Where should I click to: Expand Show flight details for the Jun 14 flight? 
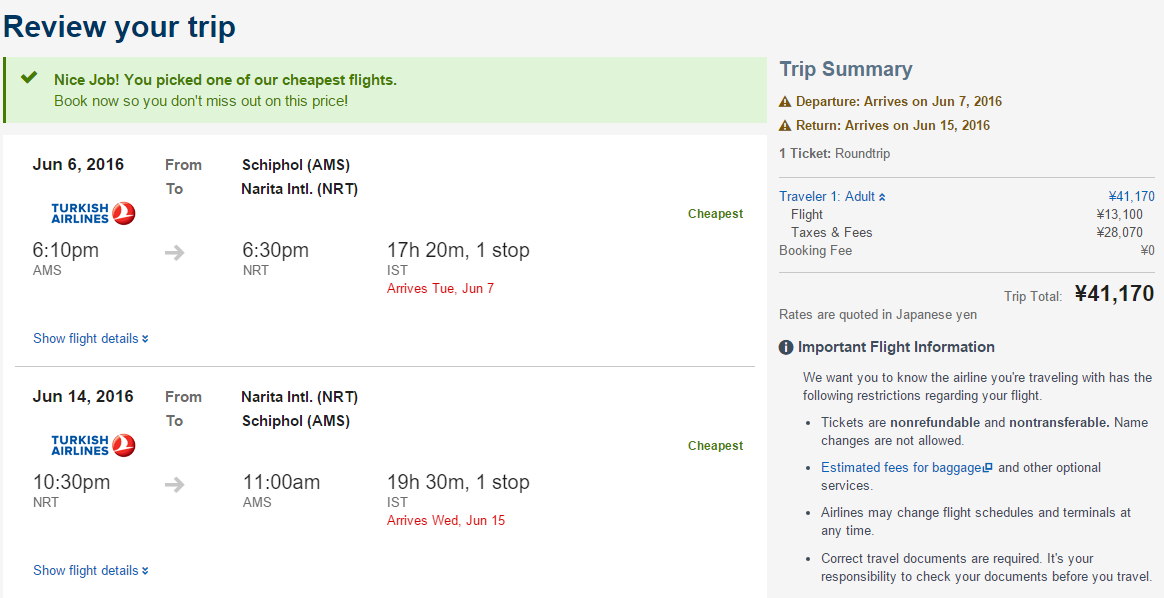(91, 571)
